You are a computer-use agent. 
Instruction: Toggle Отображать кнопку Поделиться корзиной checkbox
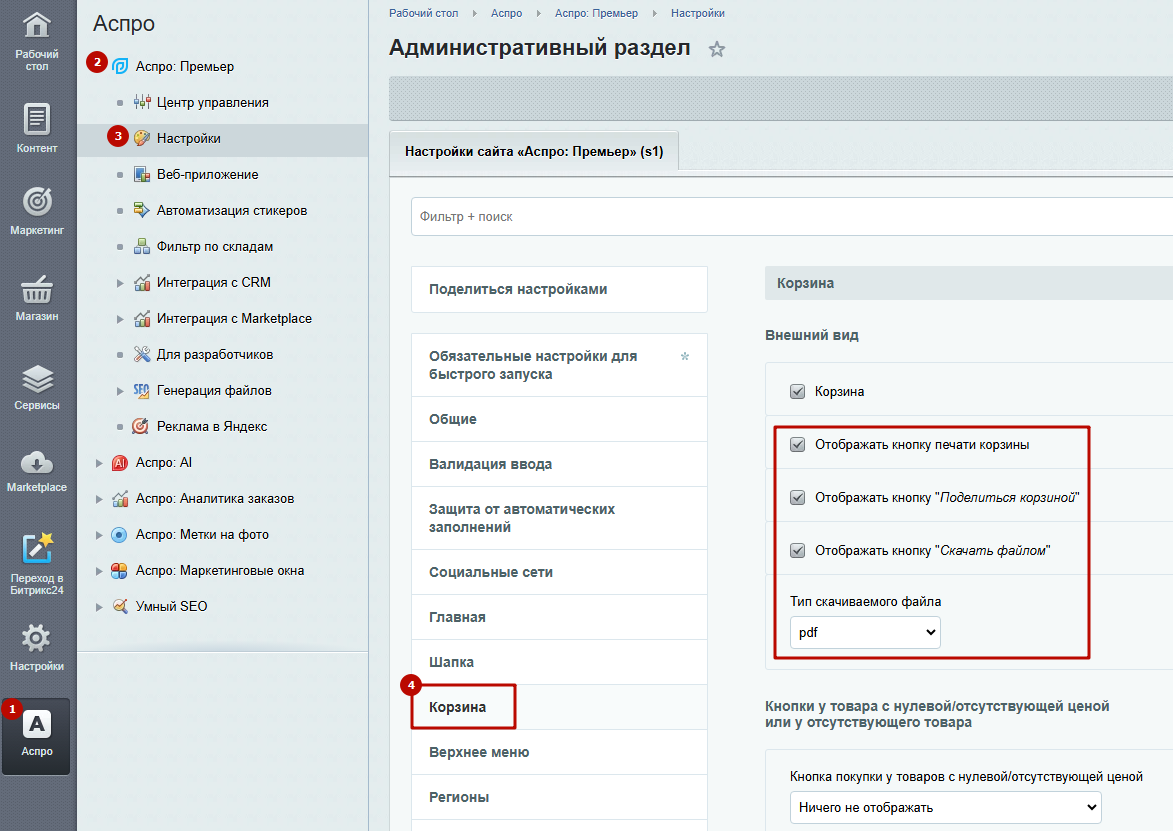tap(797, 497)
